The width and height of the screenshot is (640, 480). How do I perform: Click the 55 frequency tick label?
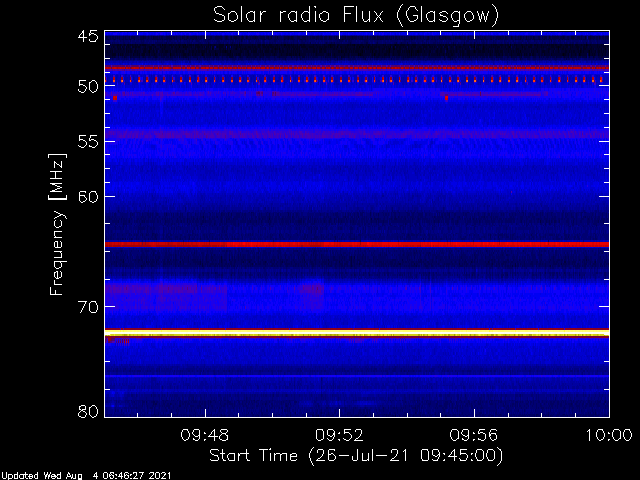coord(88,142)
